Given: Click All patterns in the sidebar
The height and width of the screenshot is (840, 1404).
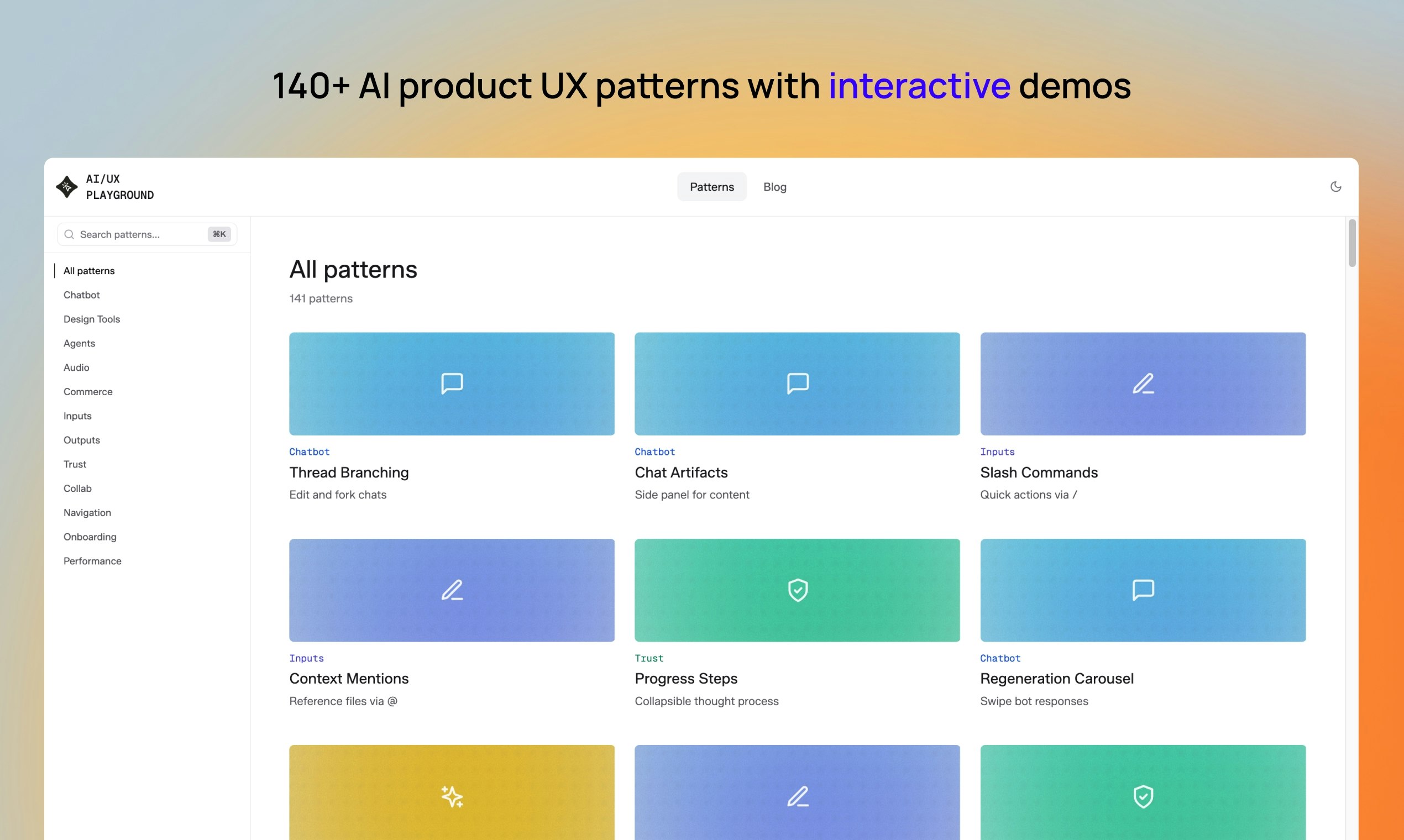Looking at the screenshot, I should (x=89, y=271).
